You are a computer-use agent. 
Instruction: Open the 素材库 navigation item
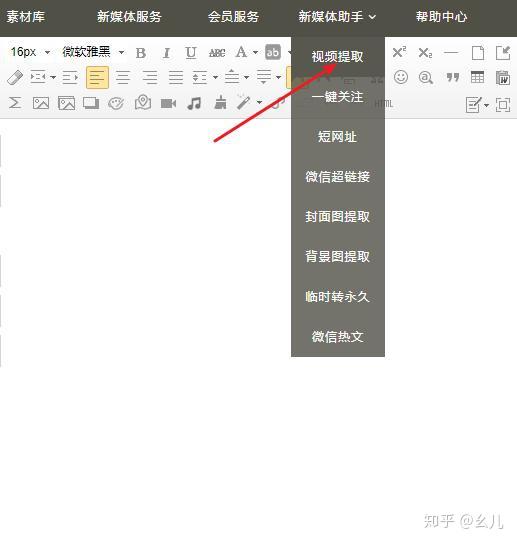tap(26, 17)
